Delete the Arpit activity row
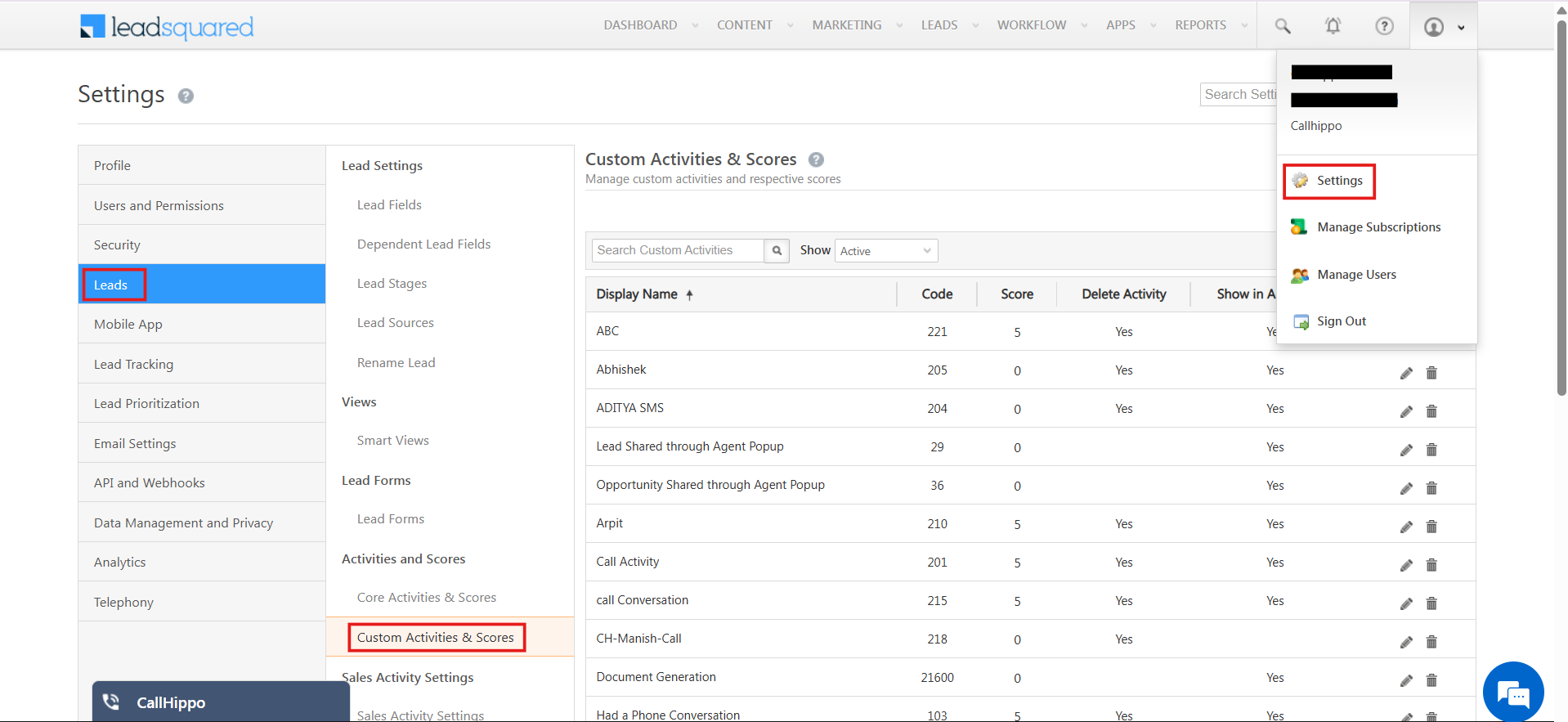Screen dimensions: 1568x722 click(1431, 527)
